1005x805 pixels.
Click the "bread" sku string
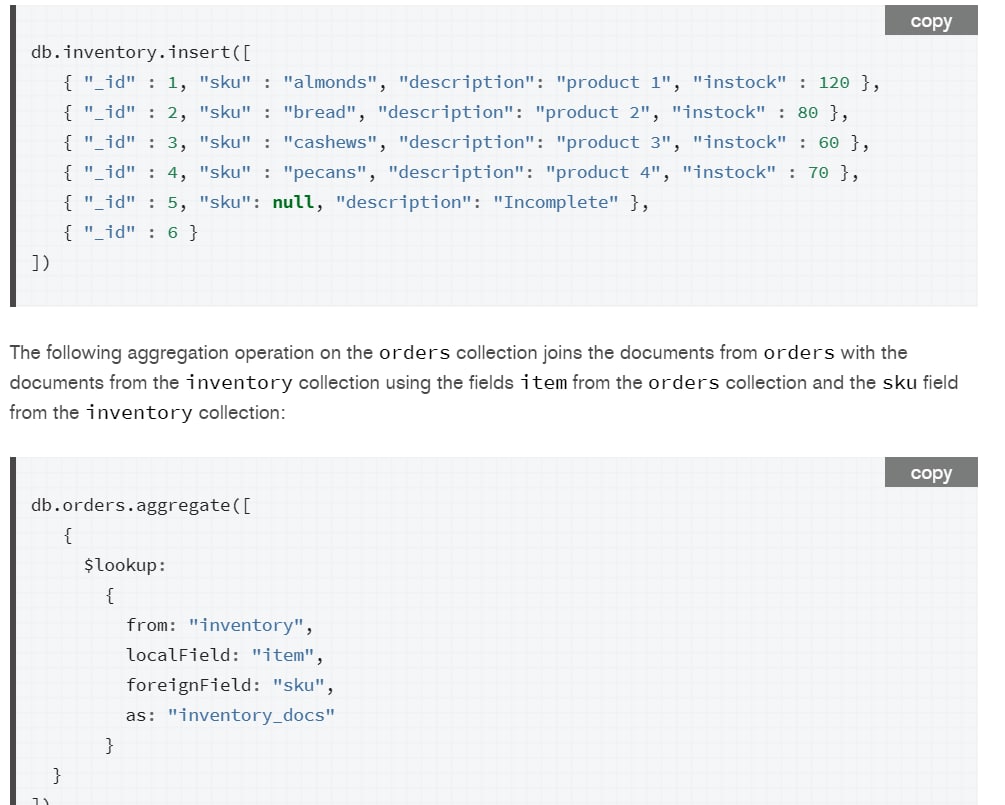pos(320,113)
